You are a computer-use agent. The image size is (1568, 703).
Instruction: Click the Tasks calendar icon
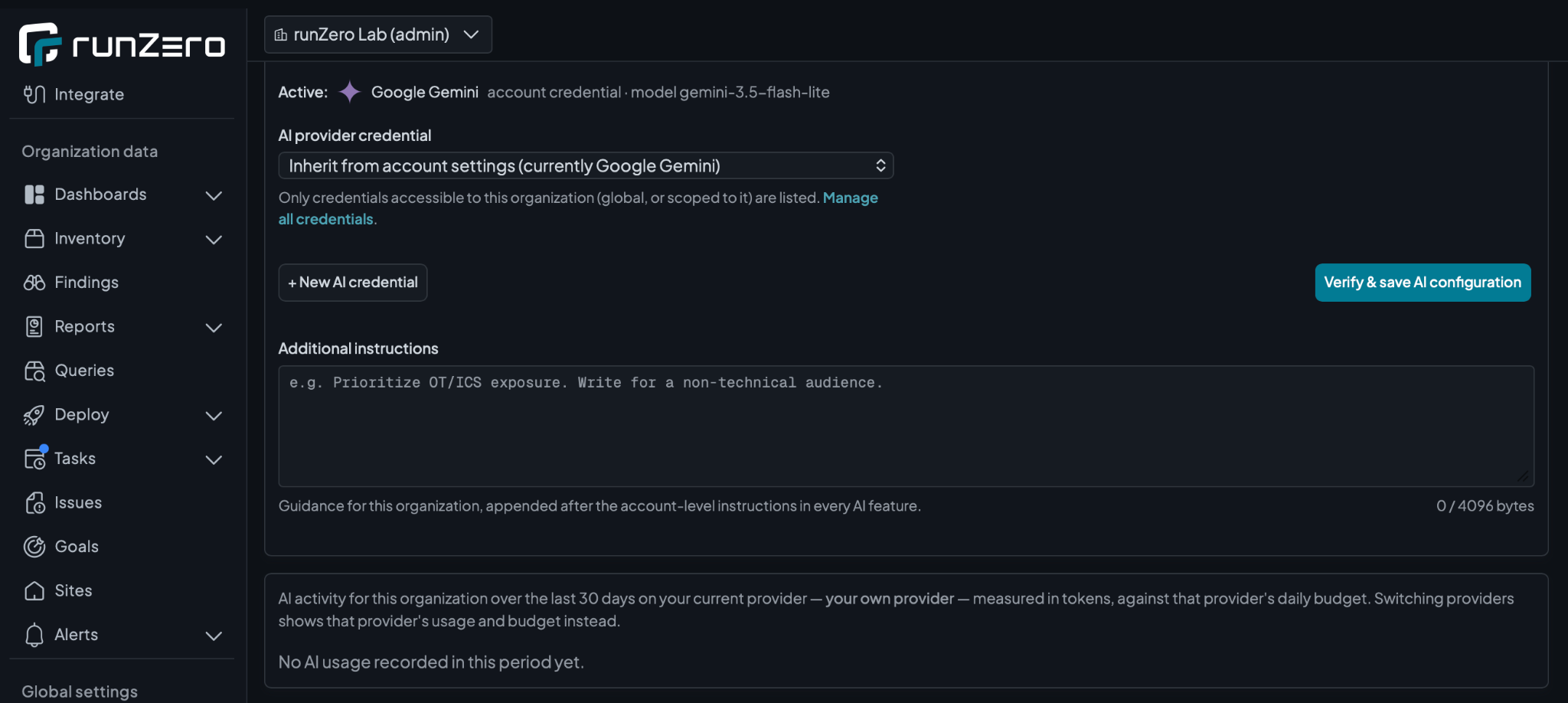pos(34,459)
